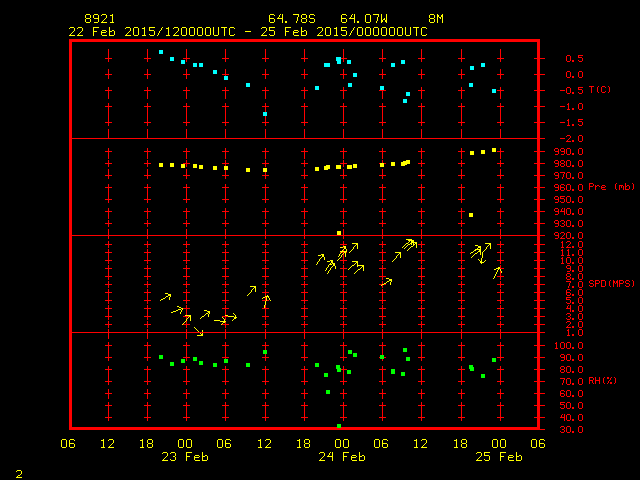The height and width of the screenshot is (480, 640).
Task: Click the 990.0 pressure tick label
Action: pos(565,151)
